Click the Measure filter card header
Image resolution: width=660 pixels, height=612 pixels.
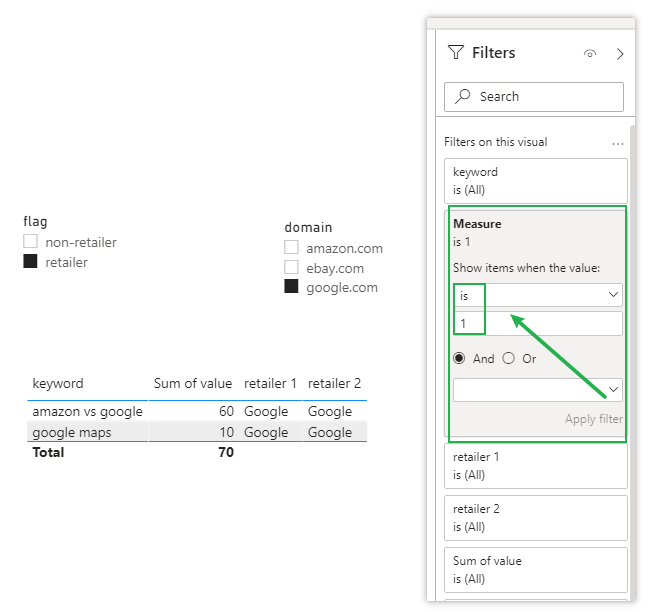(477, 224)
